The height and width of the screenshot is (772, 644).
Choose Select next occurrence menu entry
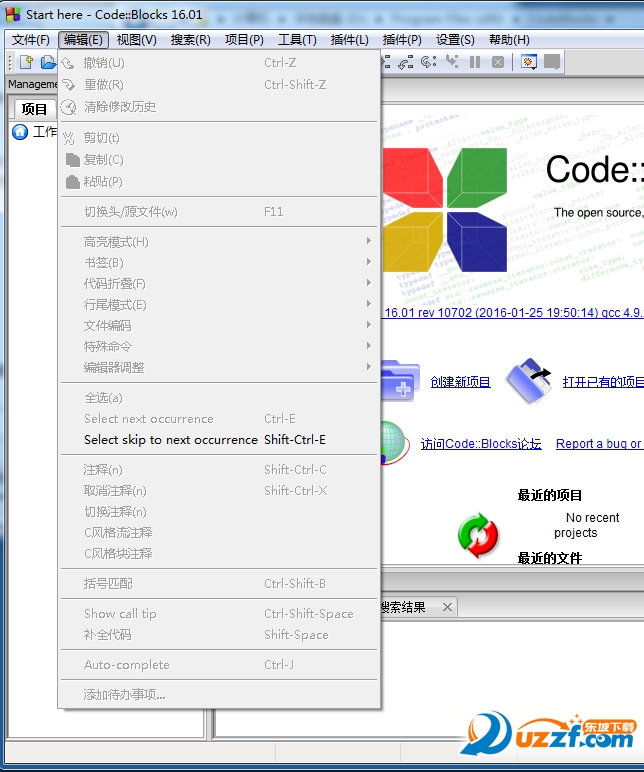[219, 418]
